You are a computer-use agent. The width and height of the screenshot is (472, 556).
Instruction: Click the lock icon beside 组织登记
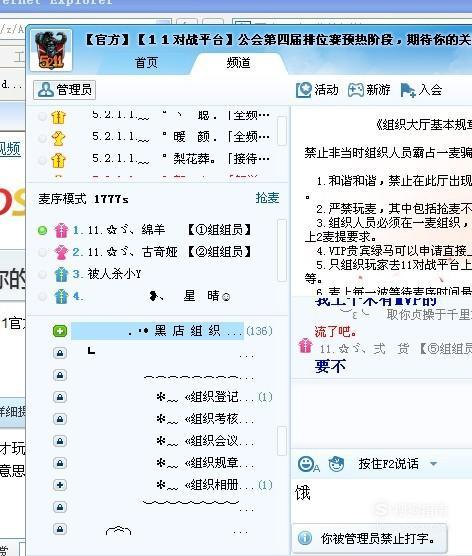[60, 397]
